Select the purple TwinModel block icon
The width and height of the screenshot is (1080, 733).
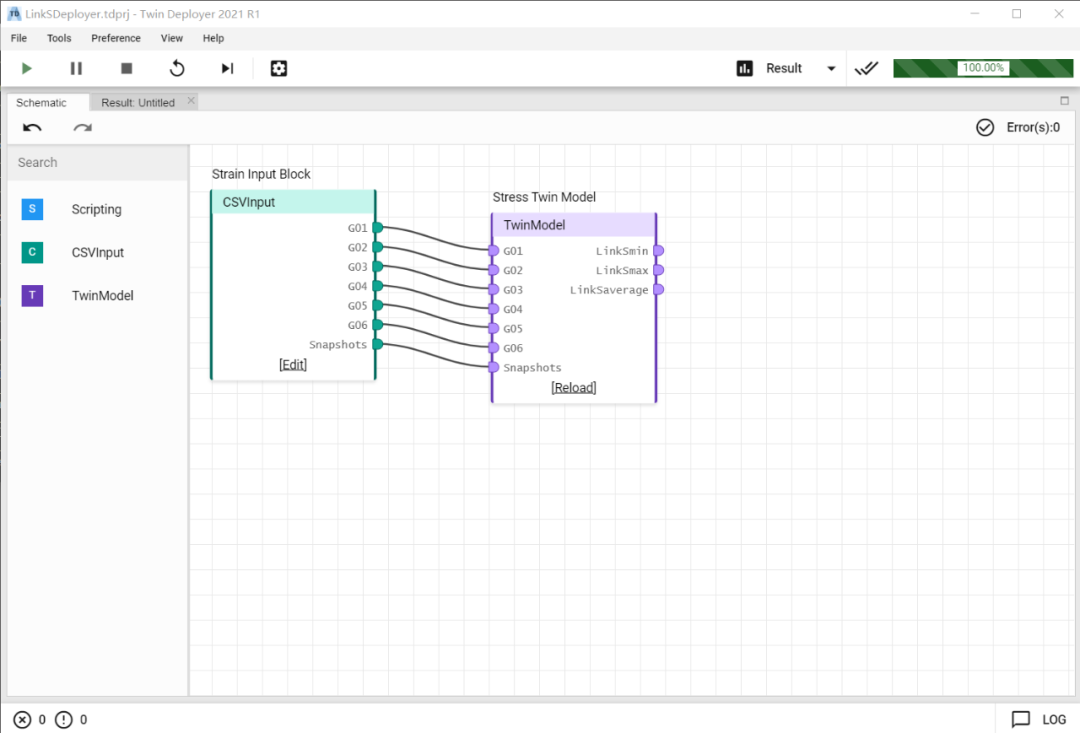[32, 296]
